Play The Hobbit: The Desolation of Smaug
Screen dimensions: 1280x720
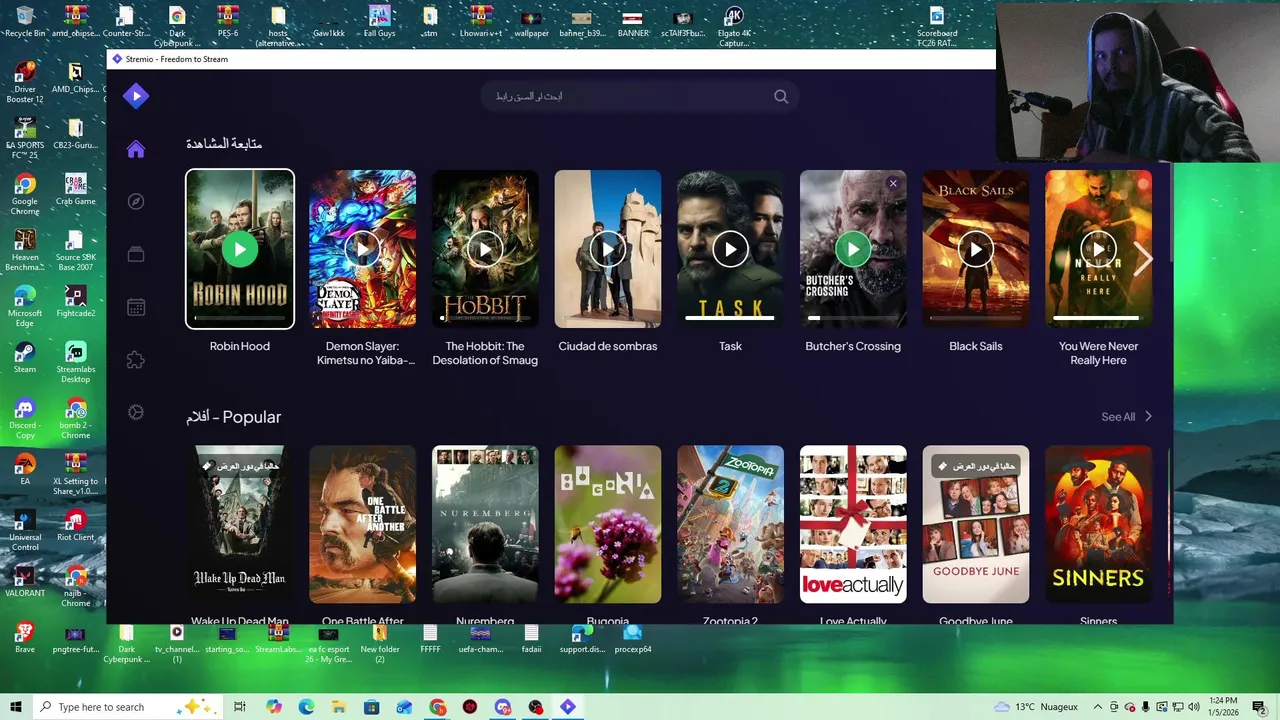click(x=485, y=249)
